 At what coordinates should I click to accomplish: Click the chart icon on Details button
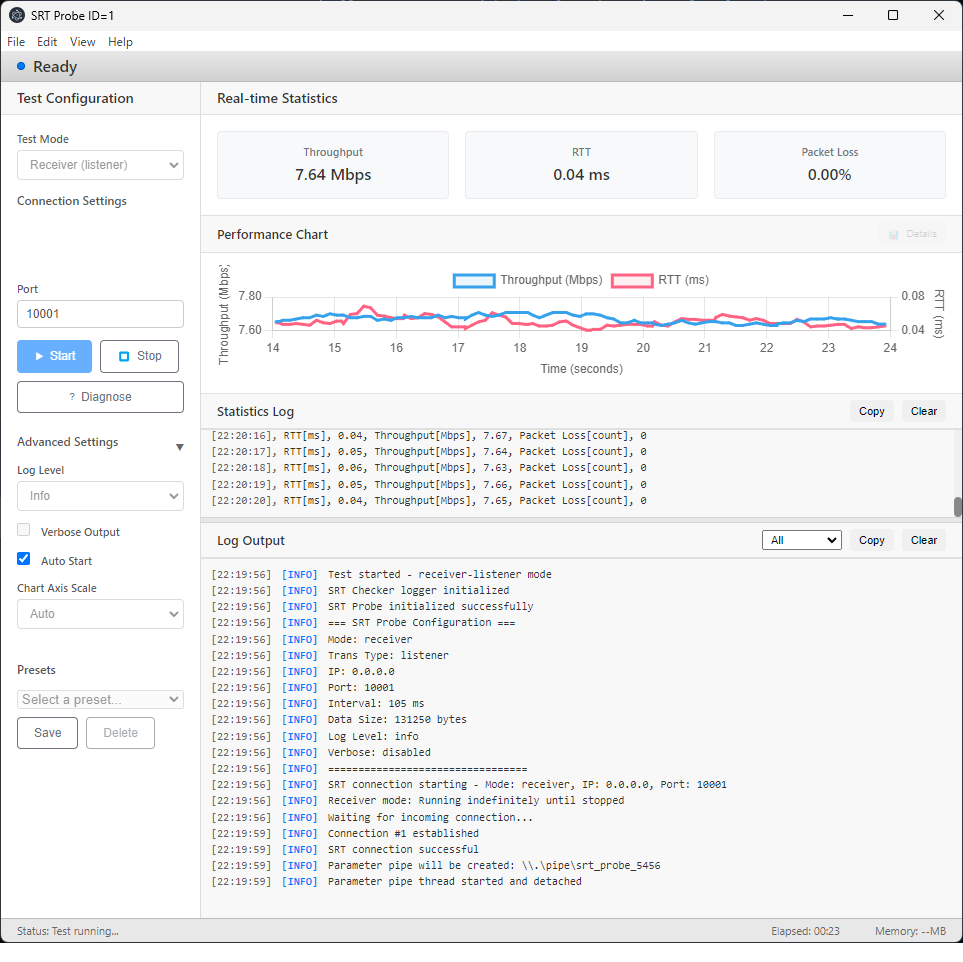(x=893, y=234)
